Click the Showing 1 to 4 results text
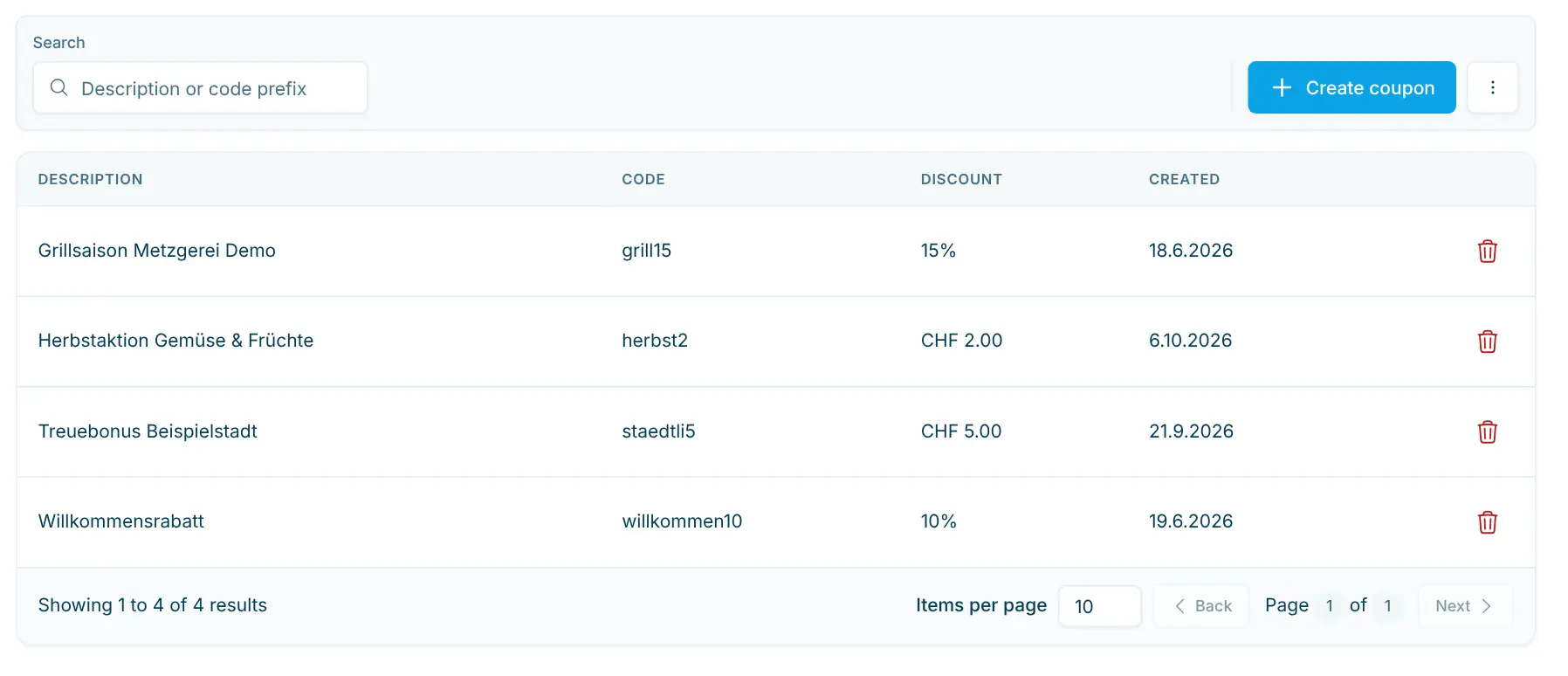 [x=153, y=605]
